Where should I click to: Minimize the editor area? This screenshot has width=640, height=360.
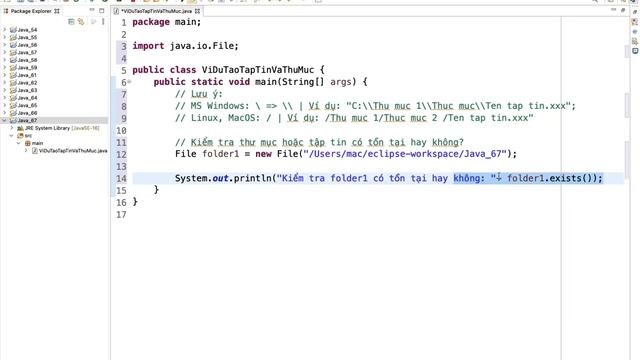(613, 10)
